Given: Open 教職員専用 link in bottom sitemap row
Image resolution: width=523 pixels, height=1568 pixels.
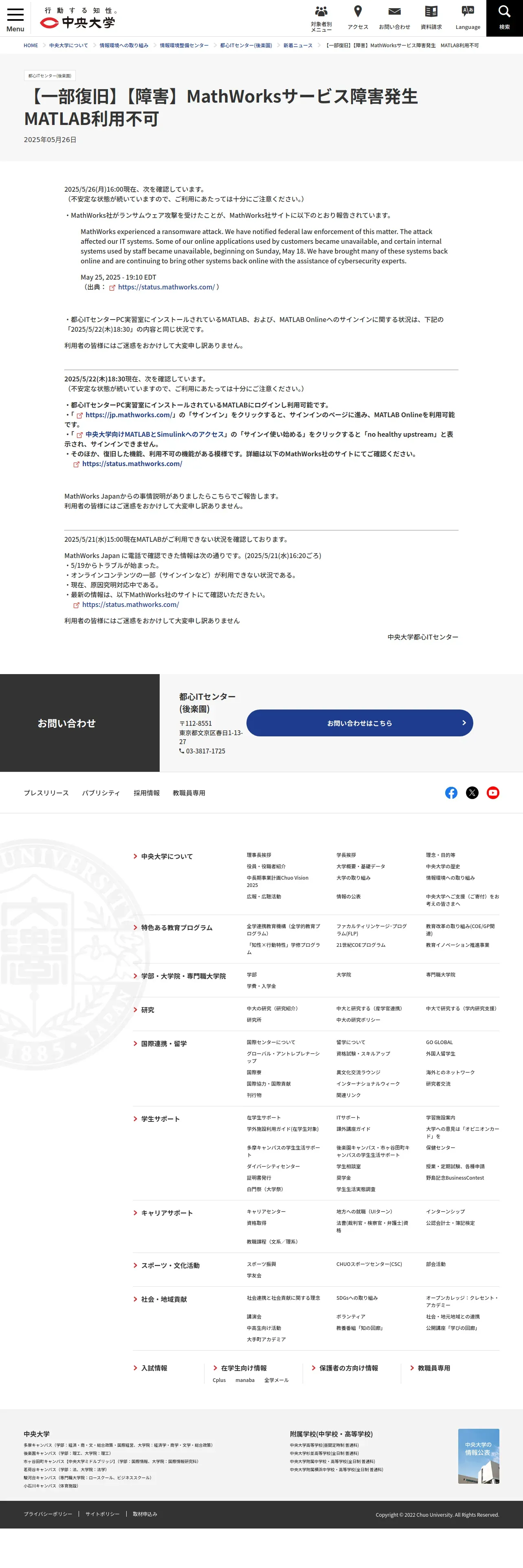Looking at the screenshot, I should point(433,1369).
